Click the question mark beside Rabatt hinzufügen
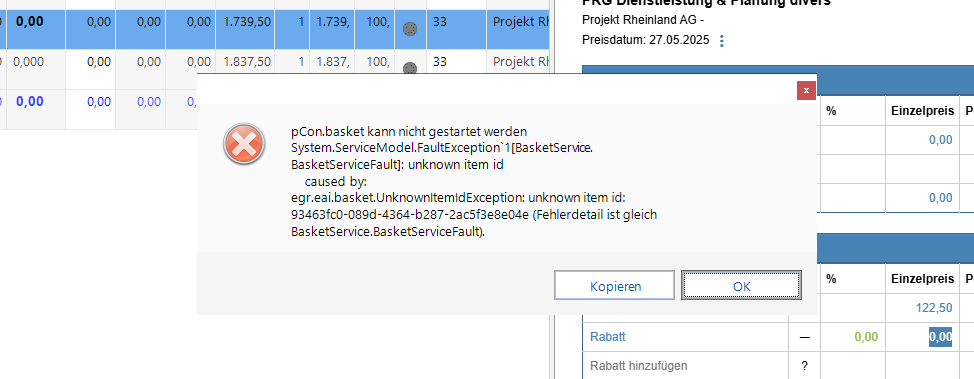 coord(804,366)
